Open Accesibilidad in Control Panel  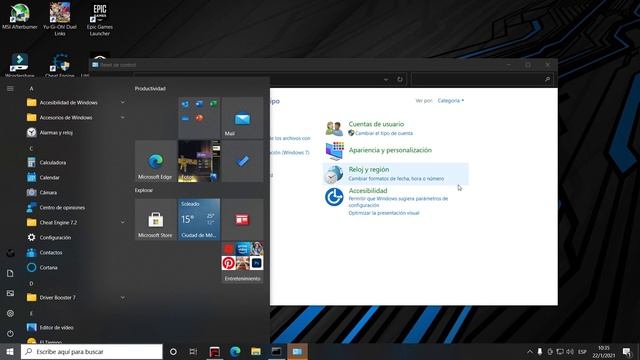tap(368, 191)
